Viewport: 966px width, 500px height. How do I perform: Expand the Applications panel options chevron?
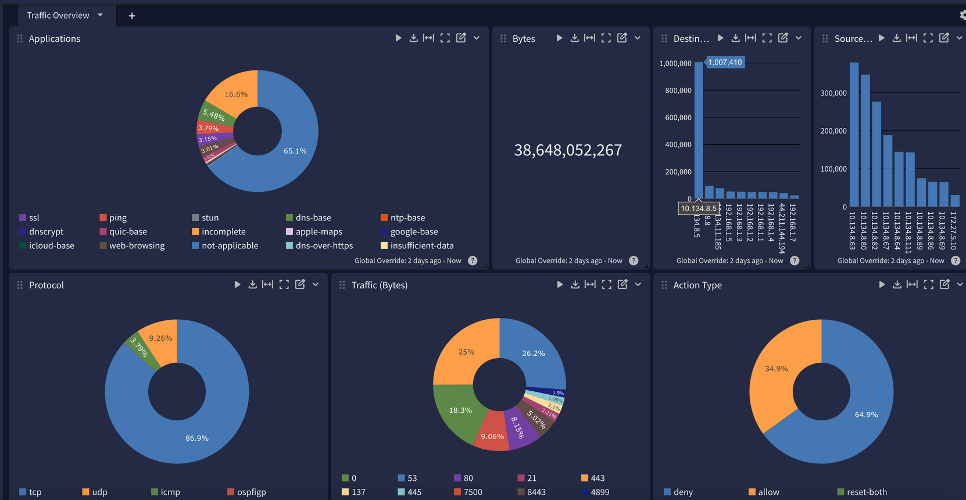click(x=477, y=38)
